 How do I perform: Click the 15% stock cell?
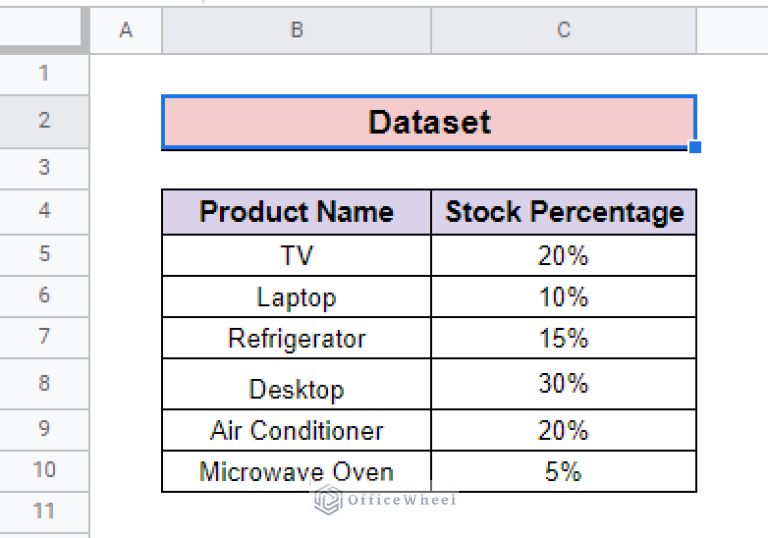click(x=564, y=338)
